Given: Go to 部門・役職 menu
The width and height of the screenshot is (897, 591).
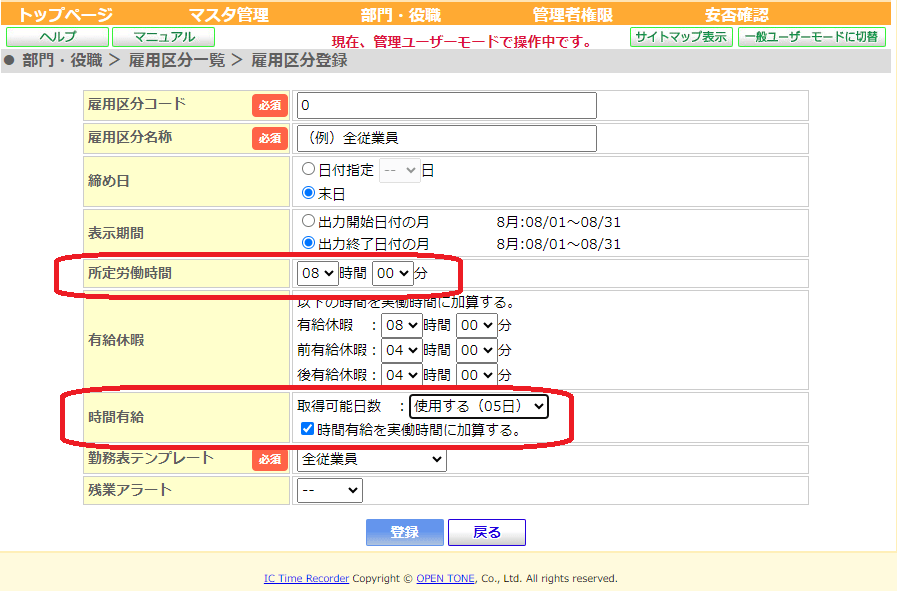Looking at the screenshot, I should click(x=401, y=14).
